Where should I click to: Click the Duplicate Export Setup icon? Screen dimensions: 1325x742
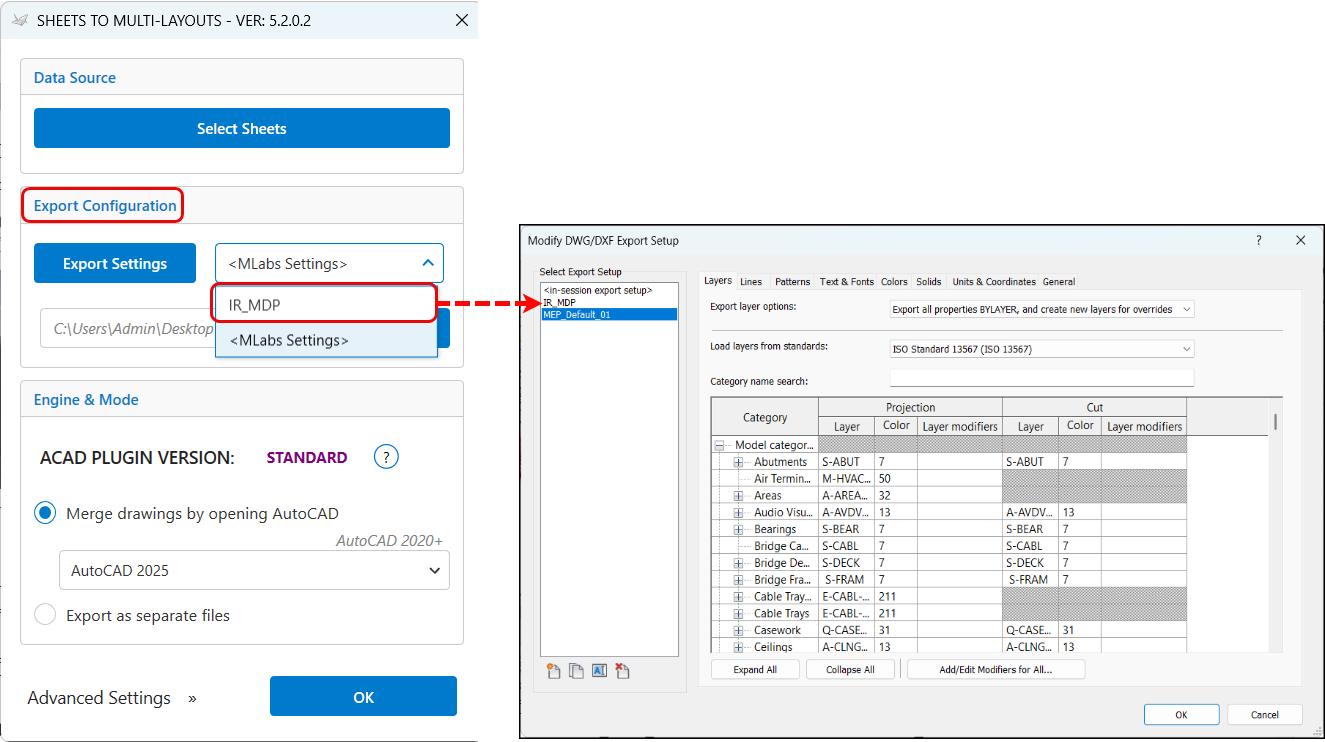coord(576,671)
